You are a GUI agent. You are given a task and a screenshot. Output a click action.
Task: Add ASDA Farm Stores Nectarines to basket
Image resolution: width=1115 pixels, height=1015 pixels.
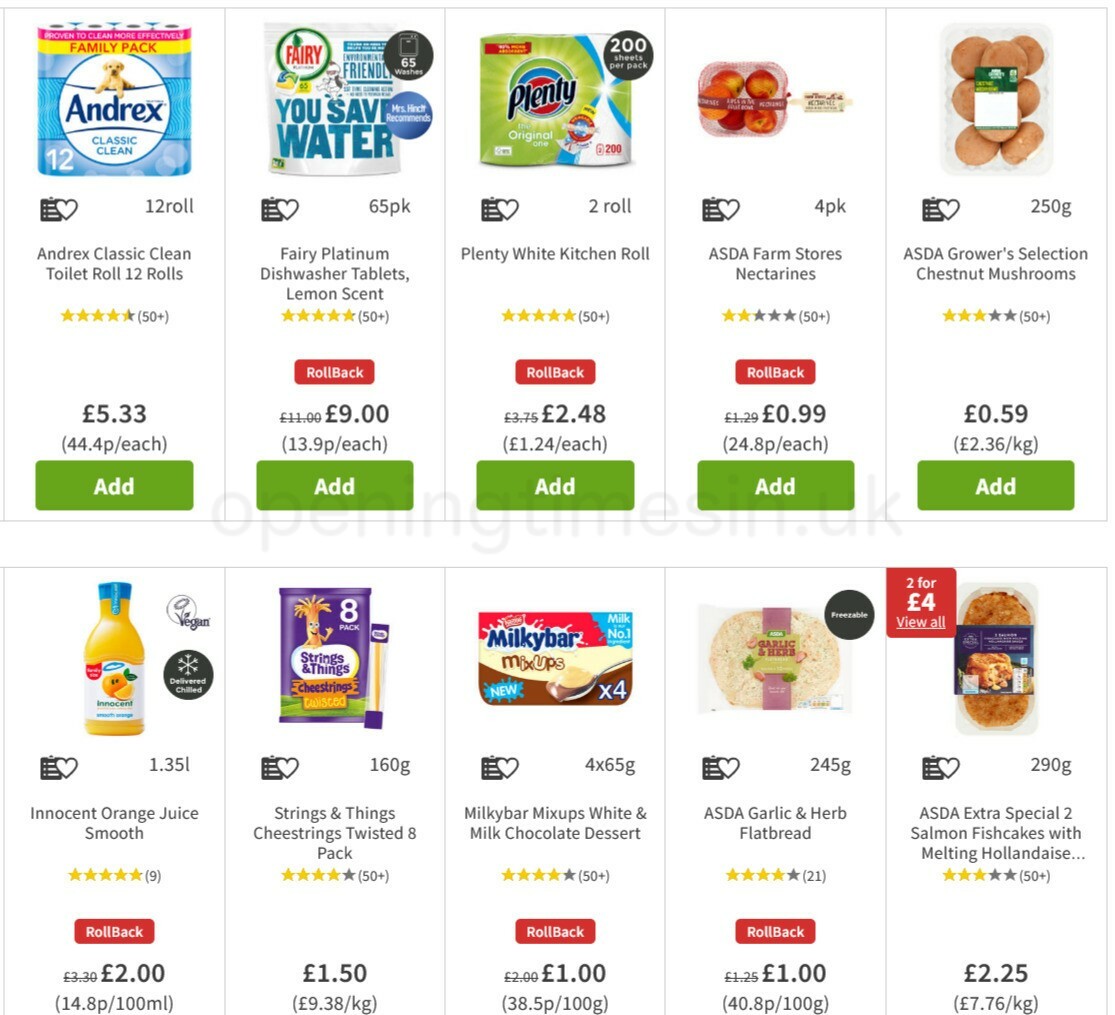pyautogui.click(x=775, y=486)
